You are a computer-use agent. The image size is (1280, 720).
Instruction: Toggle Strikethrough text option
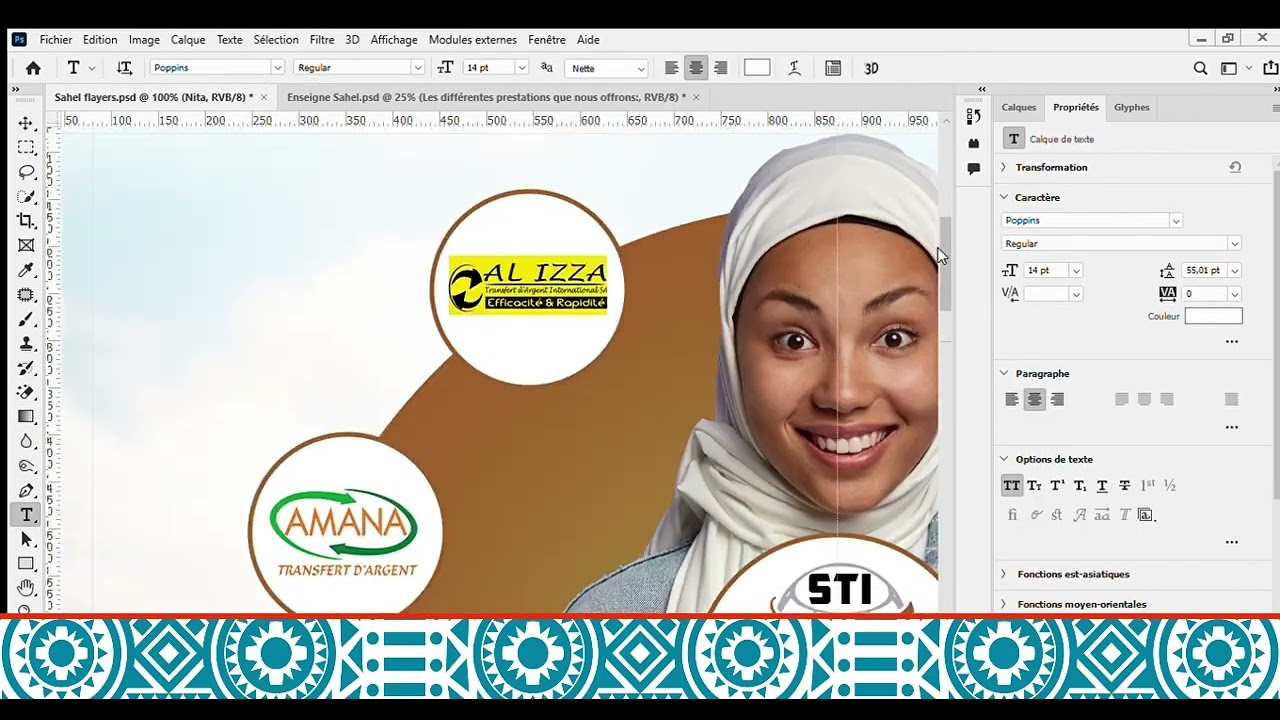(1125, 486)
